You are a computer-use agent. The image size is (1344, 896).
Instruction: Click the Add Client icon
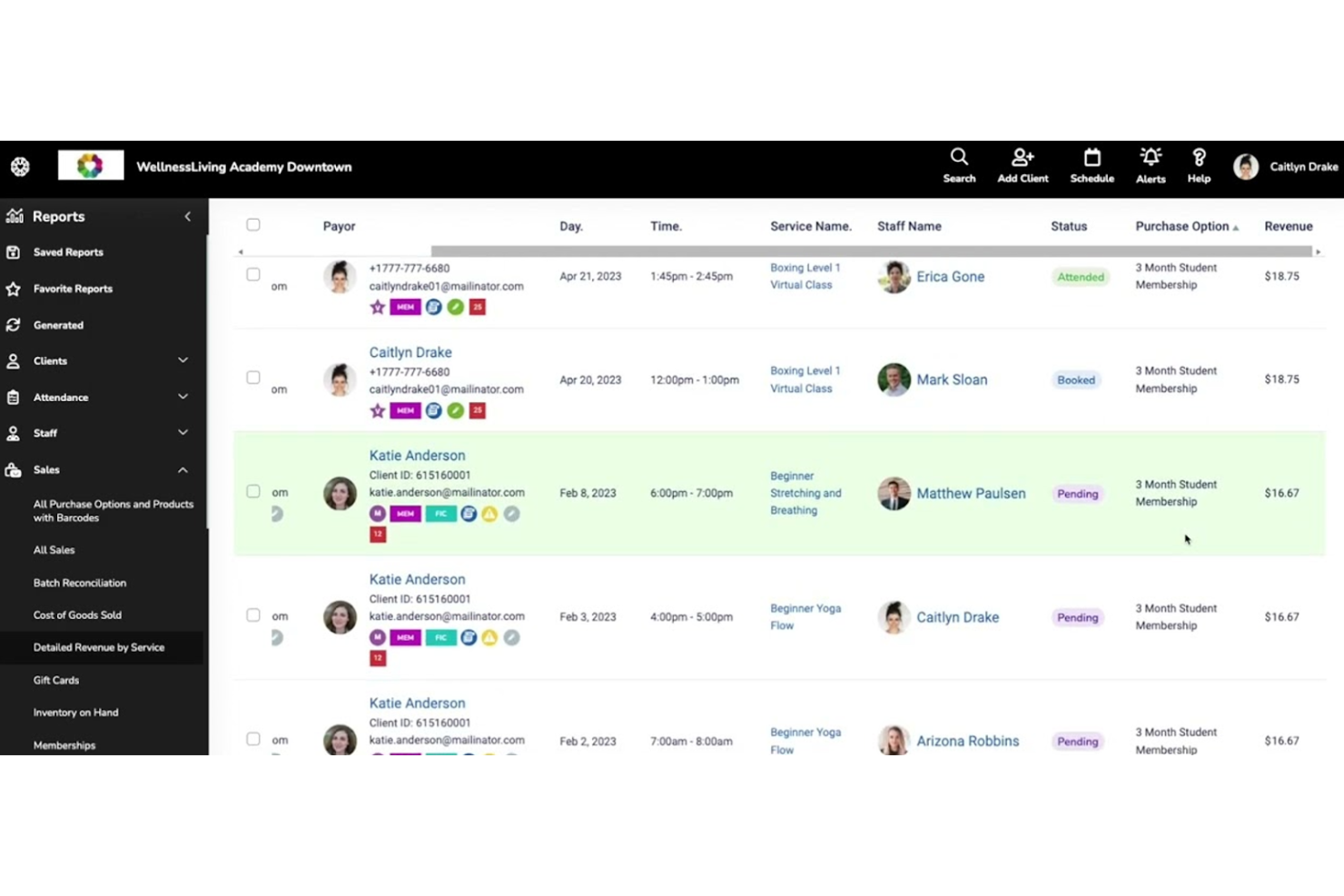(x=1023, y=158)
